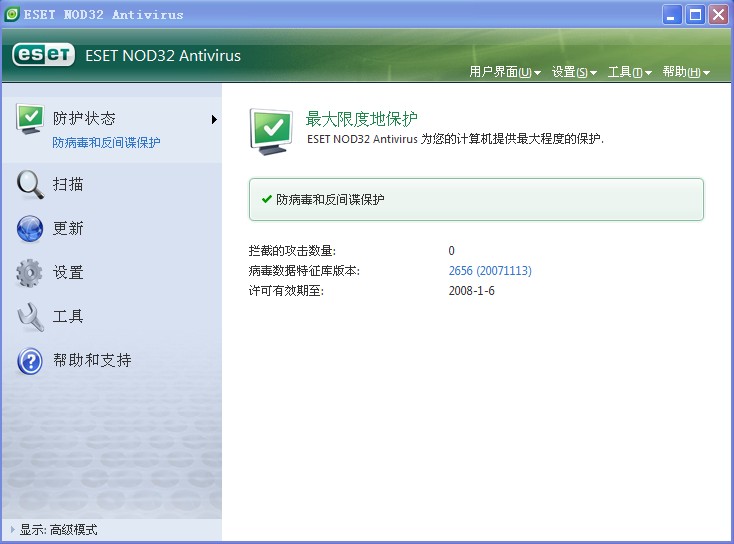Screen dimensions: 734x544
Task: Click the large monitor checkmark status icon
Action: tap(272, 132)
